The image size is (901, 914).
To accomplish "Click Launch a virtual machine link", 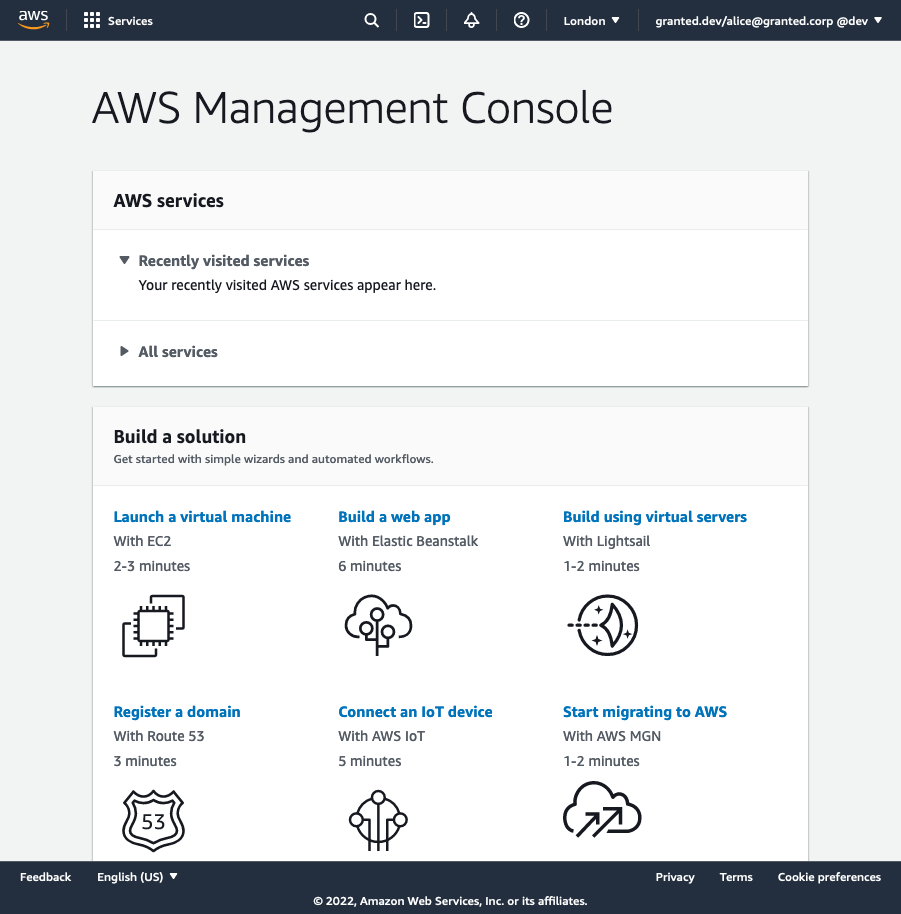I will tap(202, 517).
